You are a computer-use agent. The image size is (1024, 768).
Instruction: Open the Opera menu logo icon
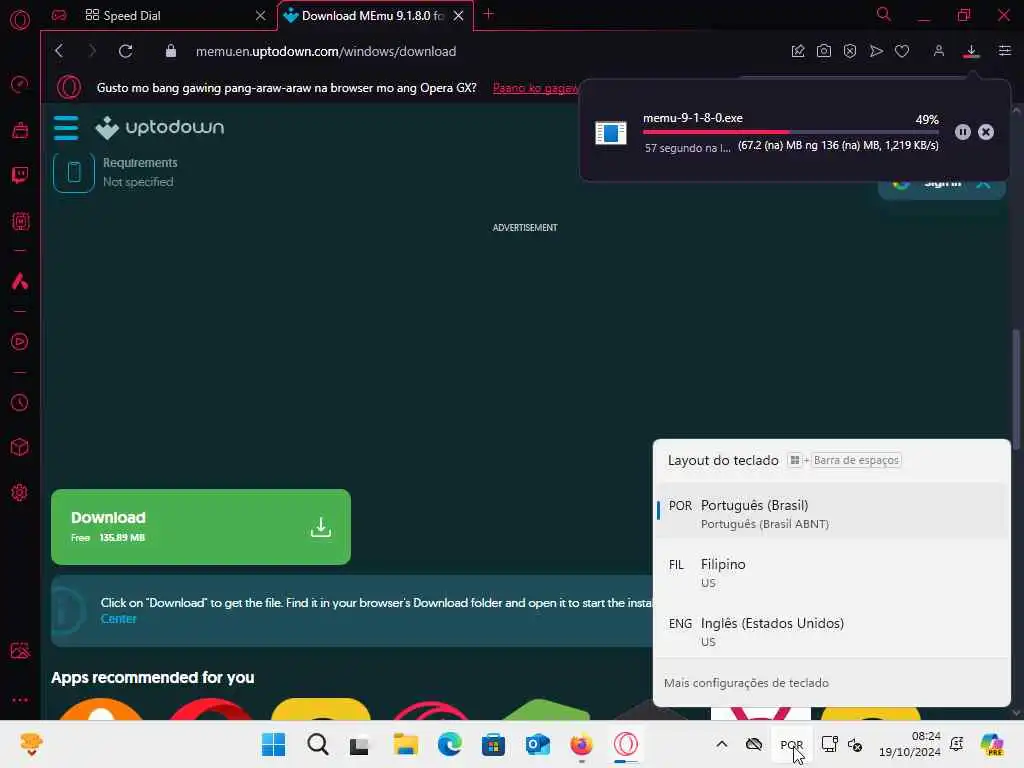(x=20, y=20)
